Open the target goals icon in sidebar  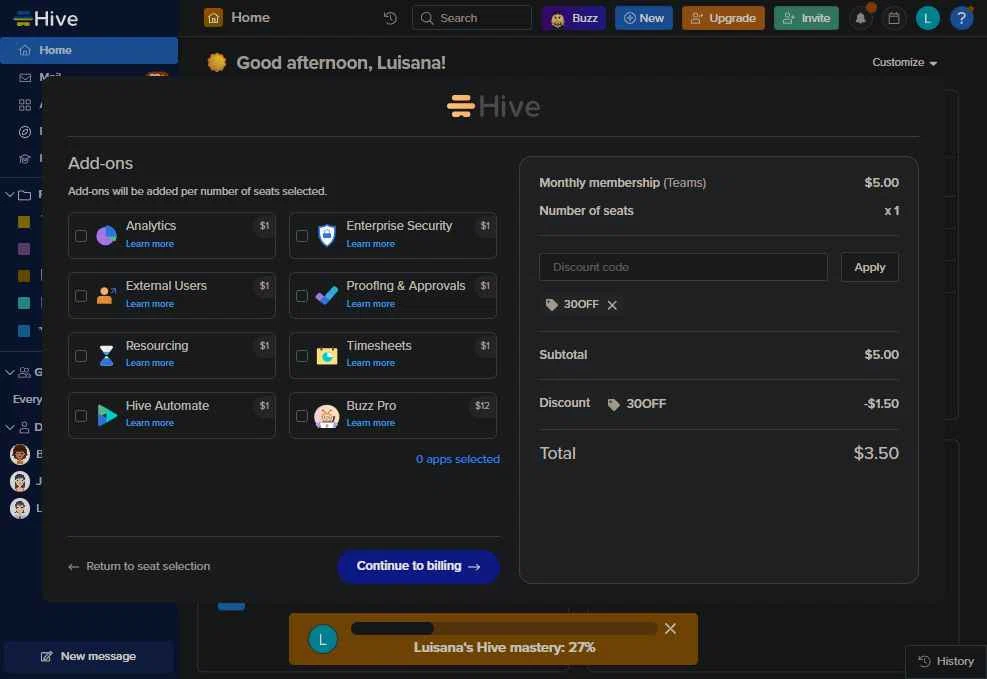point(25,132)
